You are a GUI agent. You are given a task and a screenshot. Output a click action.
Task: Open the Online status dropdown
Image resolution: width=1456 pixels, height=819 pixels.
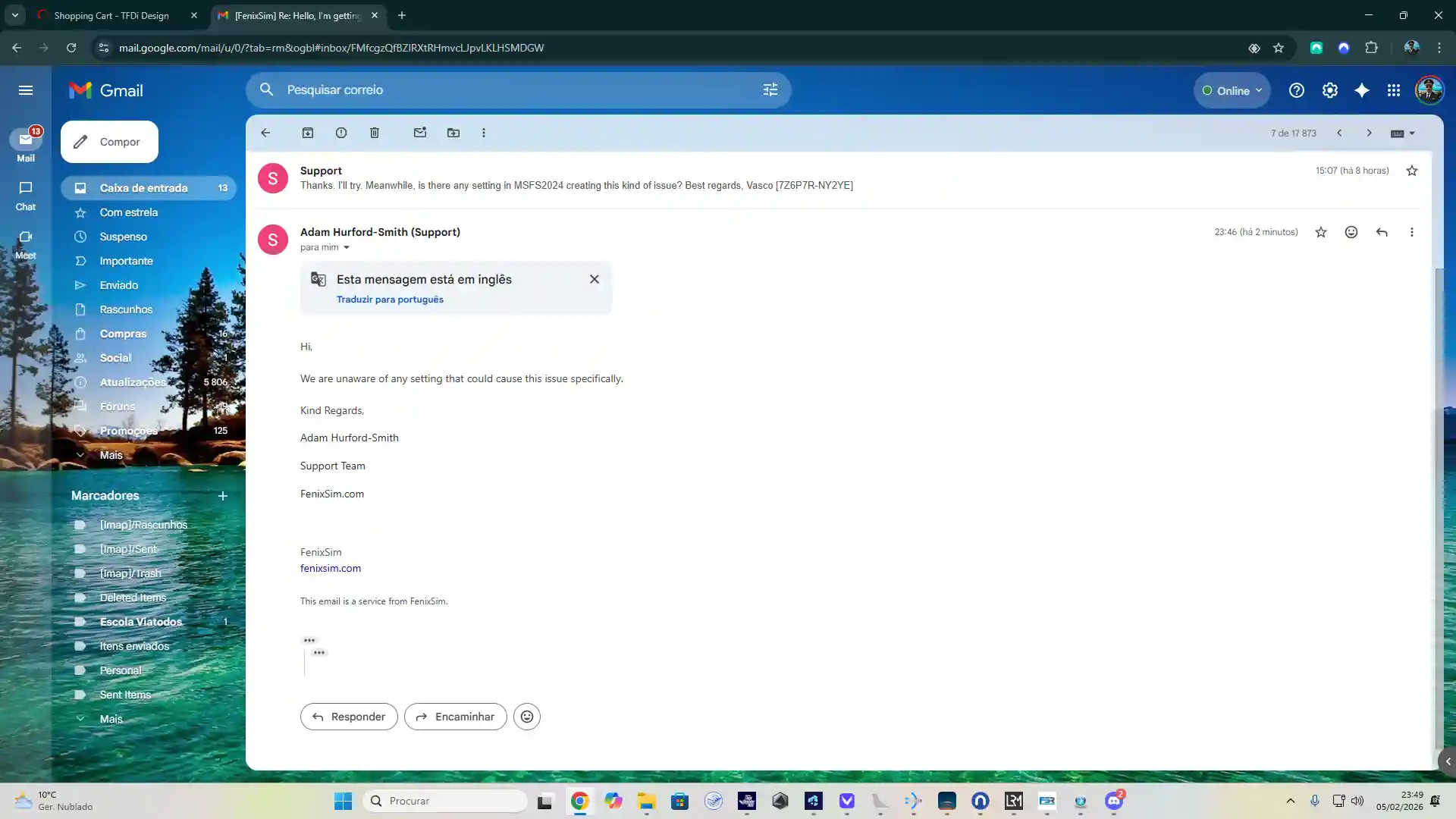[x=1232, y=90]
